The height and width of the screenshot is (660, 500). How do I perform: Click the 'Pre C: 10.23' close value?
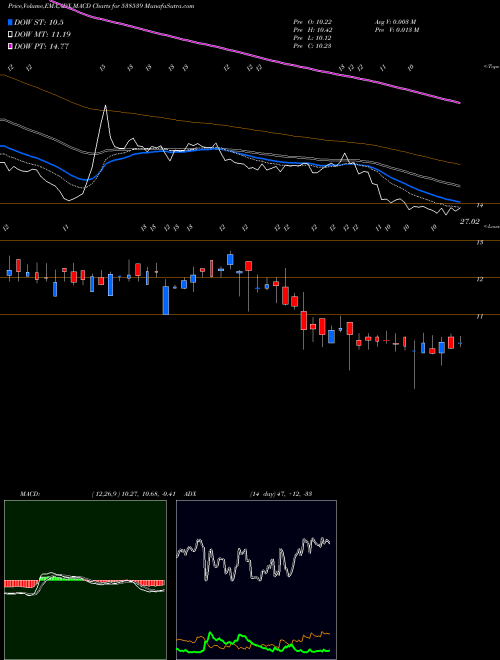pos(313,46)
